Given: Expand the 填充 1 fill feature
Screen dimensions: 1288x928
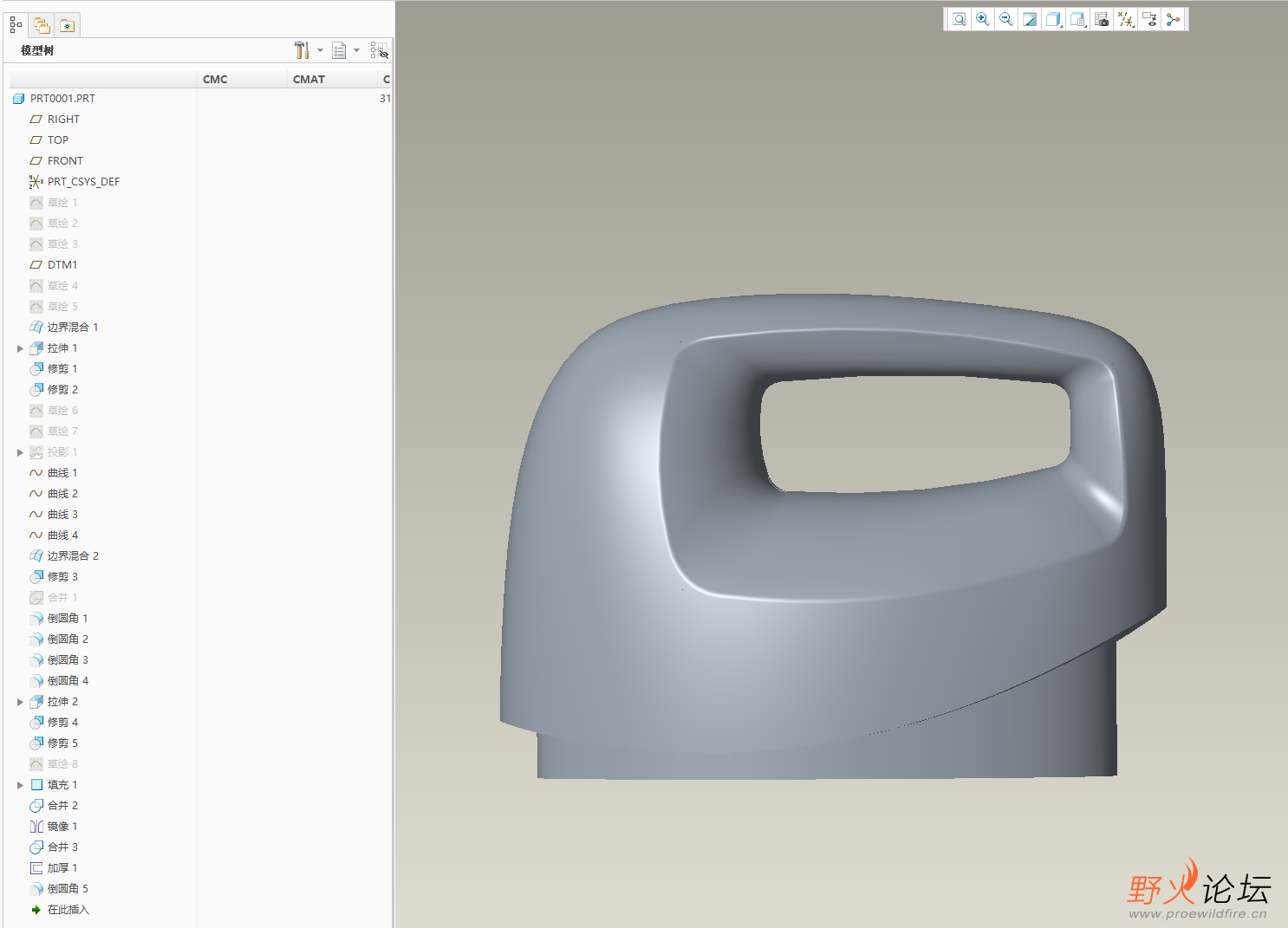Looking at the screenshot, I should click(x=20, y=785).
